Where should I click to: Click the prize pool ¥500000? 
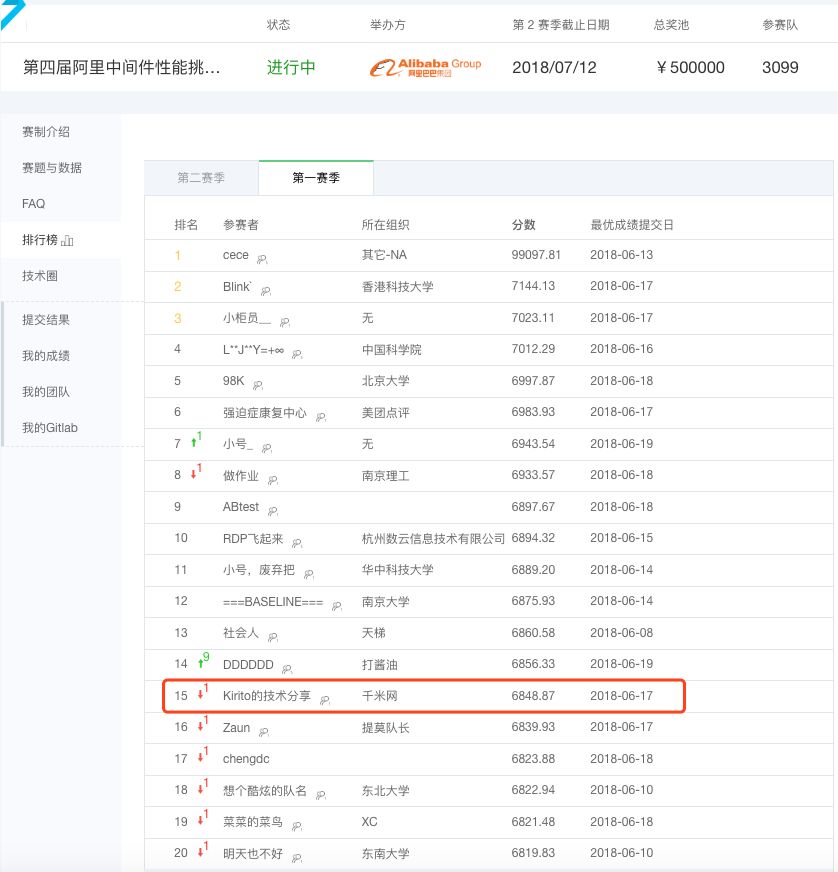tap(690, 67)
